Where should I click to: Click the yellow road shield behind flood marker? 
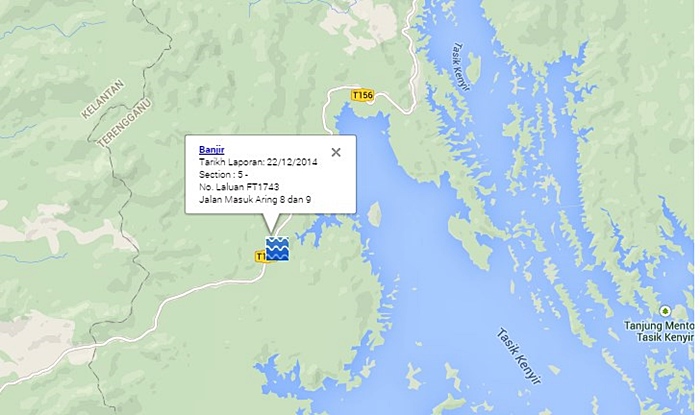pos(261,257)
